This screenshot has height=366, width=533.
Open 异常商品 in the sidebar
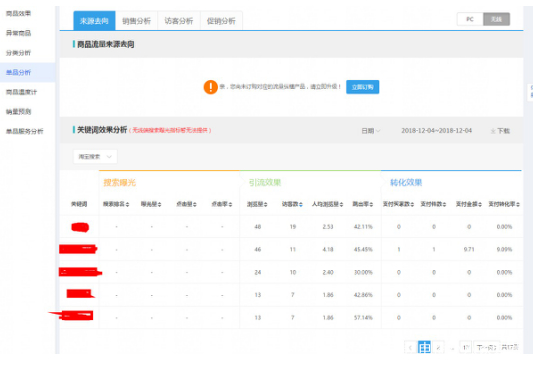[x=19, y=33]
